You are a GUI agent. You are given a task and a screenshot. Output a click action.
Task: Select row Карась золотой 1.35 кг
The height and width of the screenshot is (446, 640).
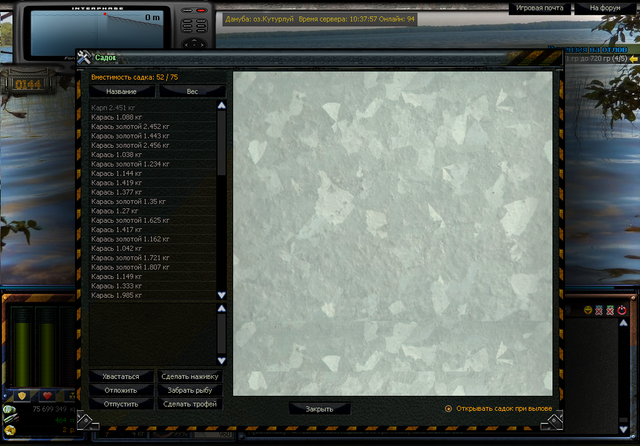(153, 202)
